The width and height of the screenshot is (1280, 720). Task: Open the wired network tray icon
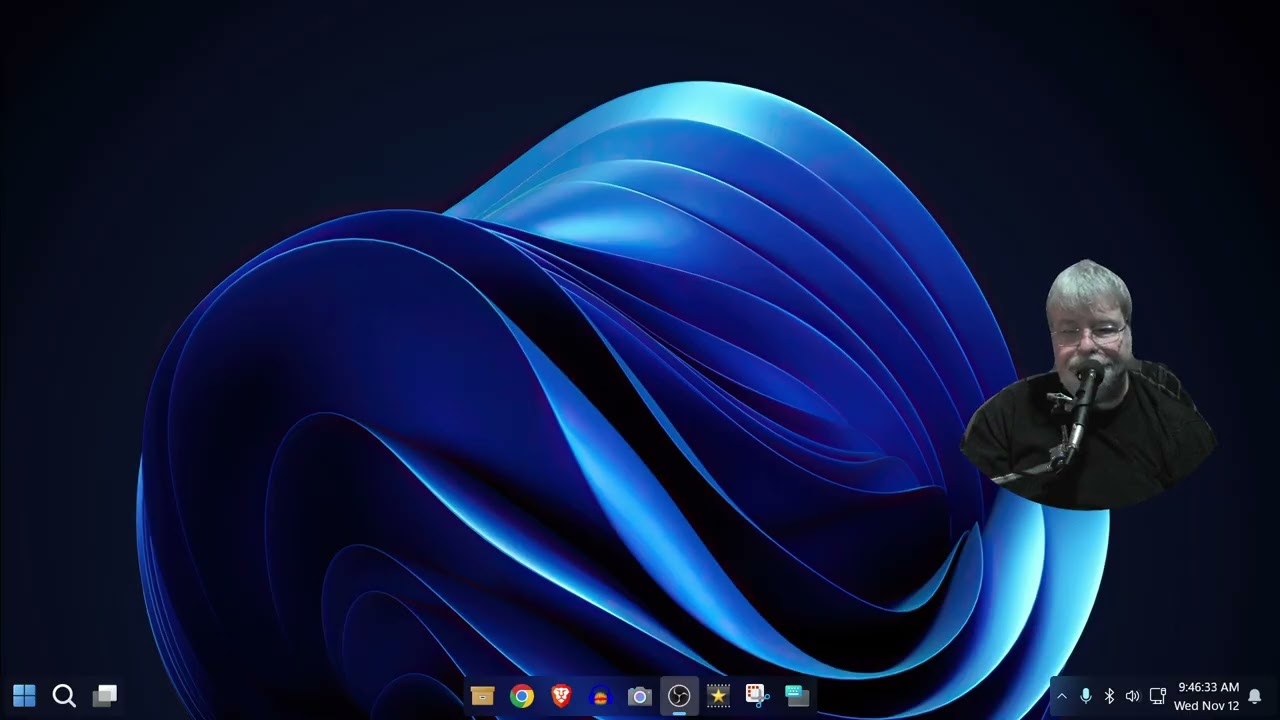(x=1158, y=696)
